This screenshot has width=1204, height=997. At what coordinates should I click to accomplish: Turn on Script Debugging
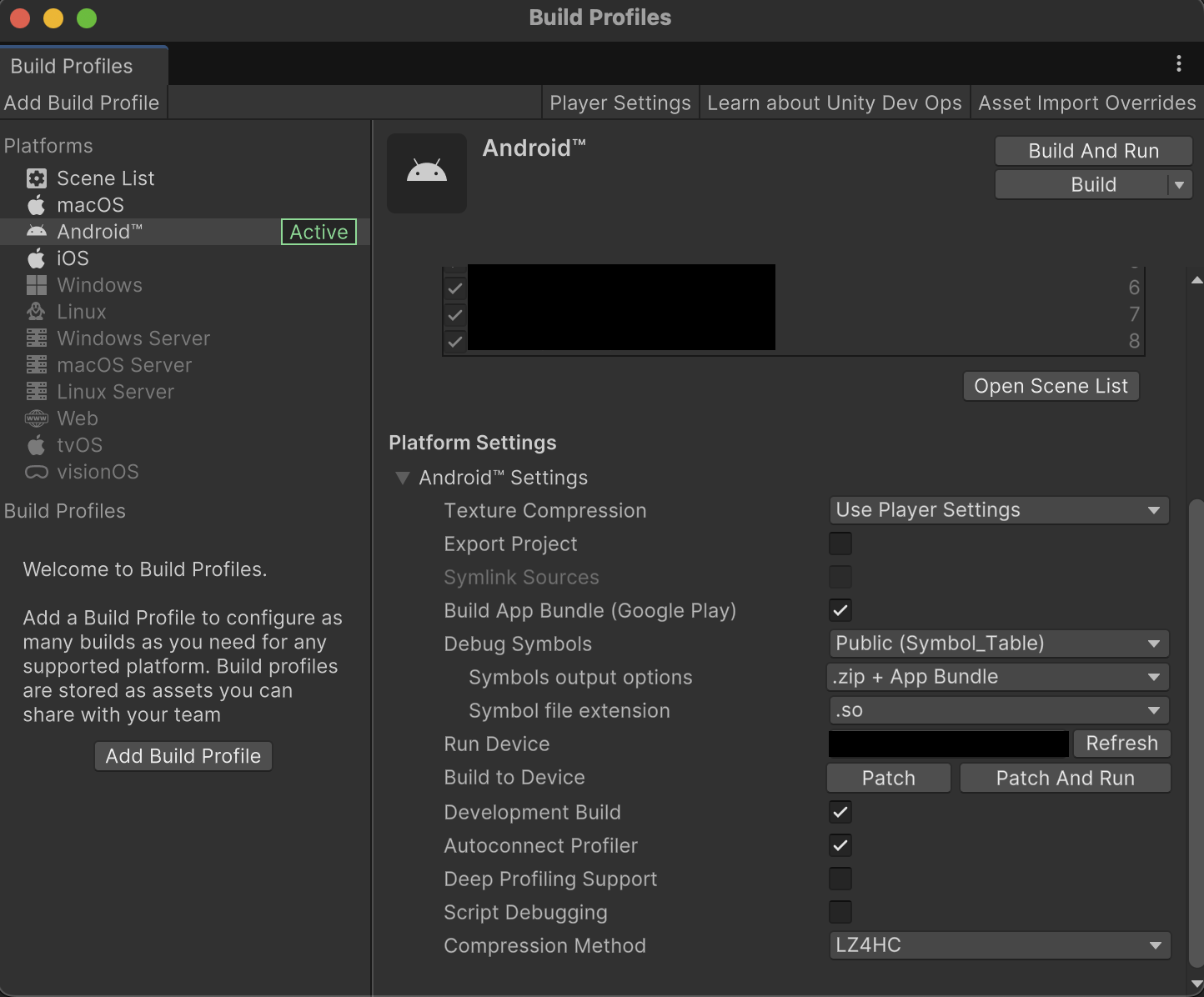click(840, 912)
